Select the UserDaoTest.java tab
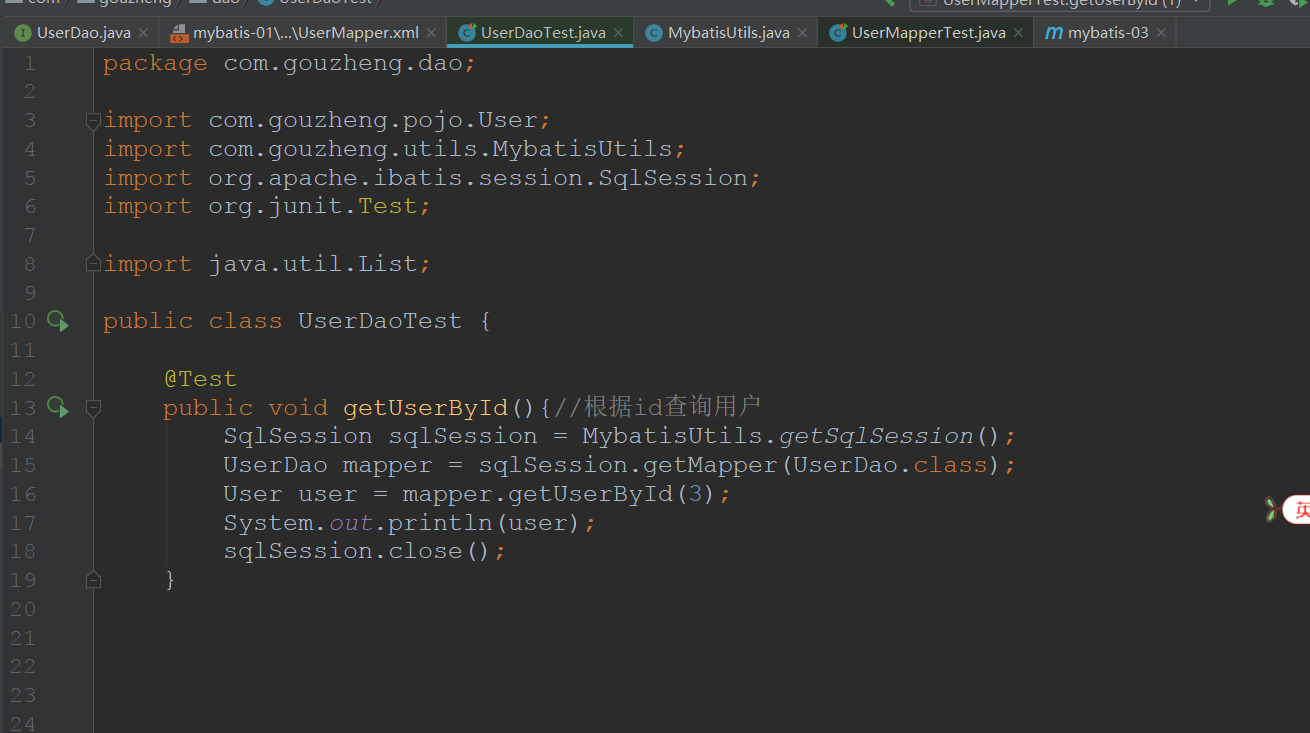Image resolution: width=1310 pixels, height=733 pixels. [543, 33]
